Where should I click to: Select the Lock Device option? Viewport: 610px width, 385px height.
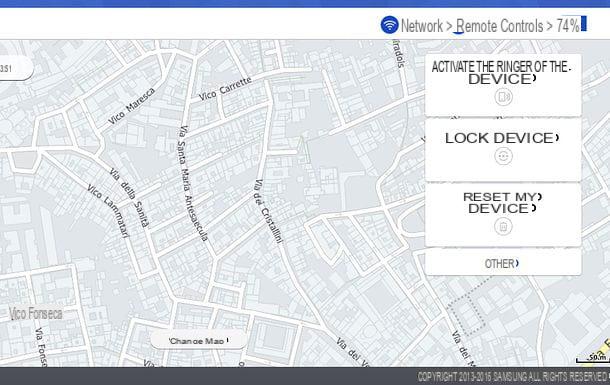[503, 150]
